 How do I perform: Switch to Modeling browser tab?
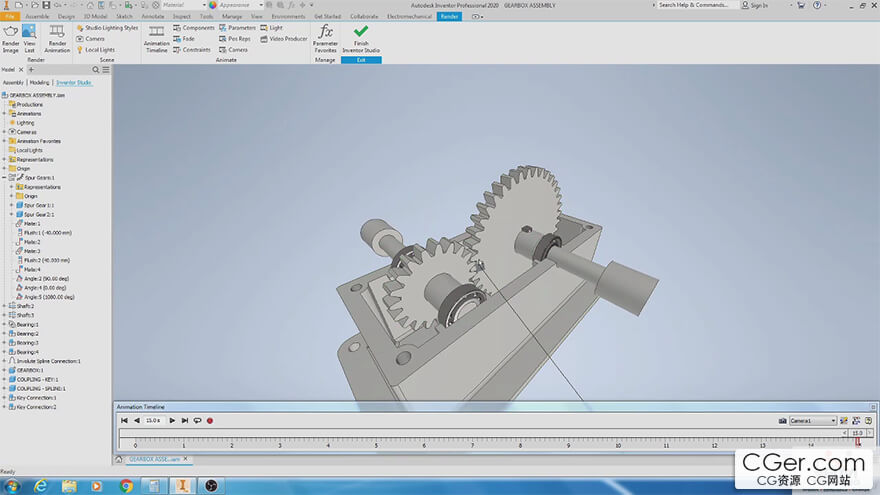pos(39,83)
